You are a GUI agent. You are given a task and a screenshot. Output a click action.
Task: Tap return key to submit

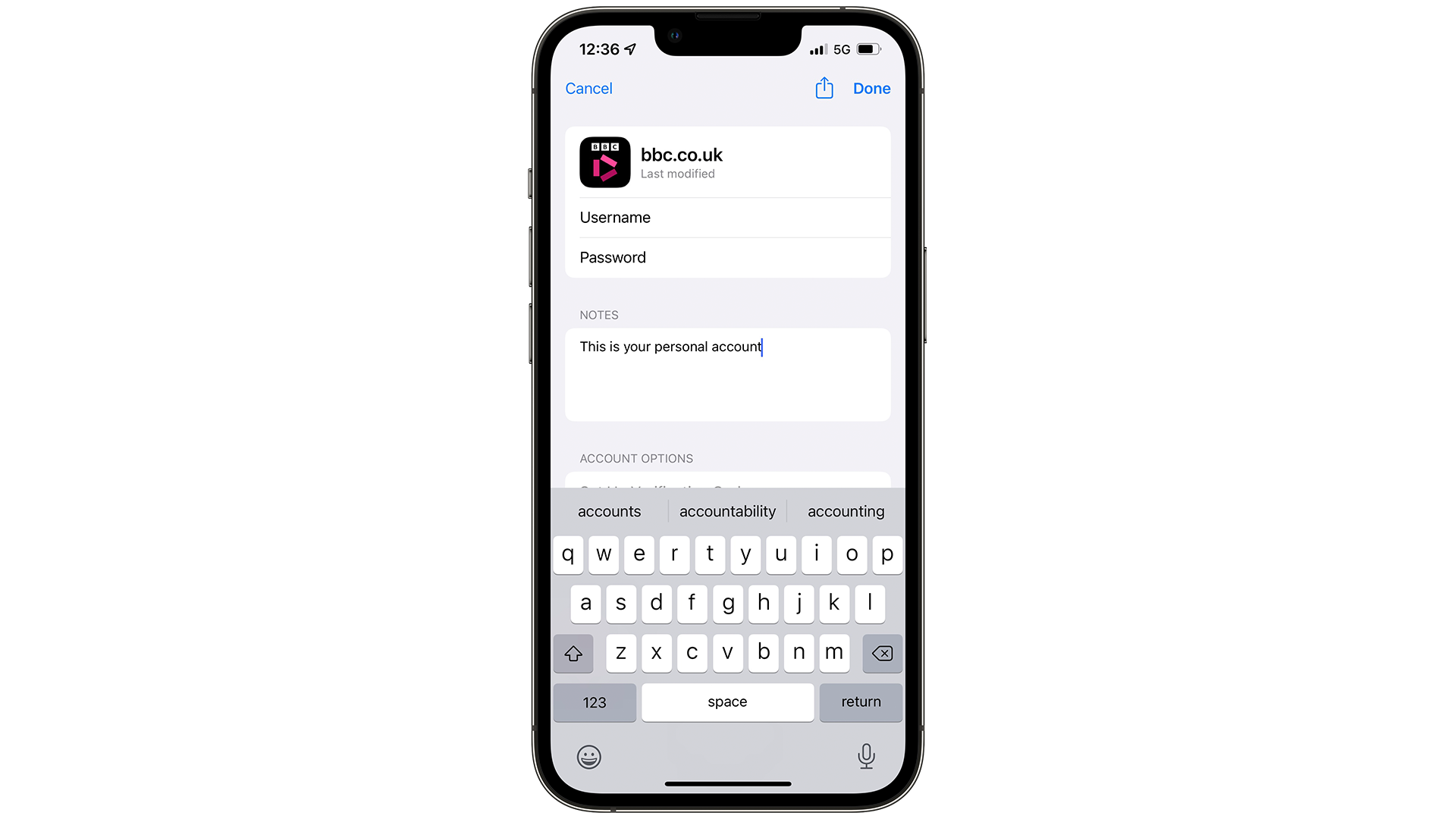860,702
